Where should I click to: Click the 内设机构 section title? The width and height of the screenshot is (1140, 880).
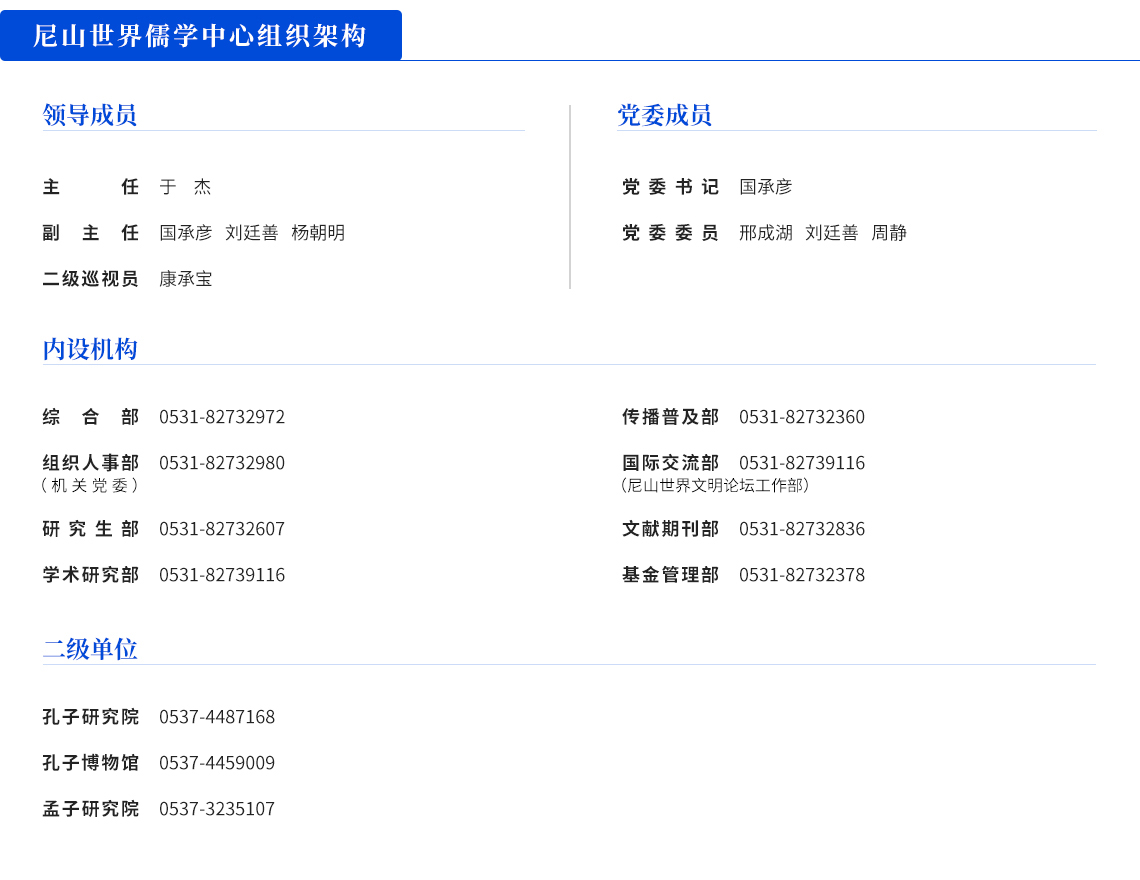pyautogui.click(x=88, y=349)
